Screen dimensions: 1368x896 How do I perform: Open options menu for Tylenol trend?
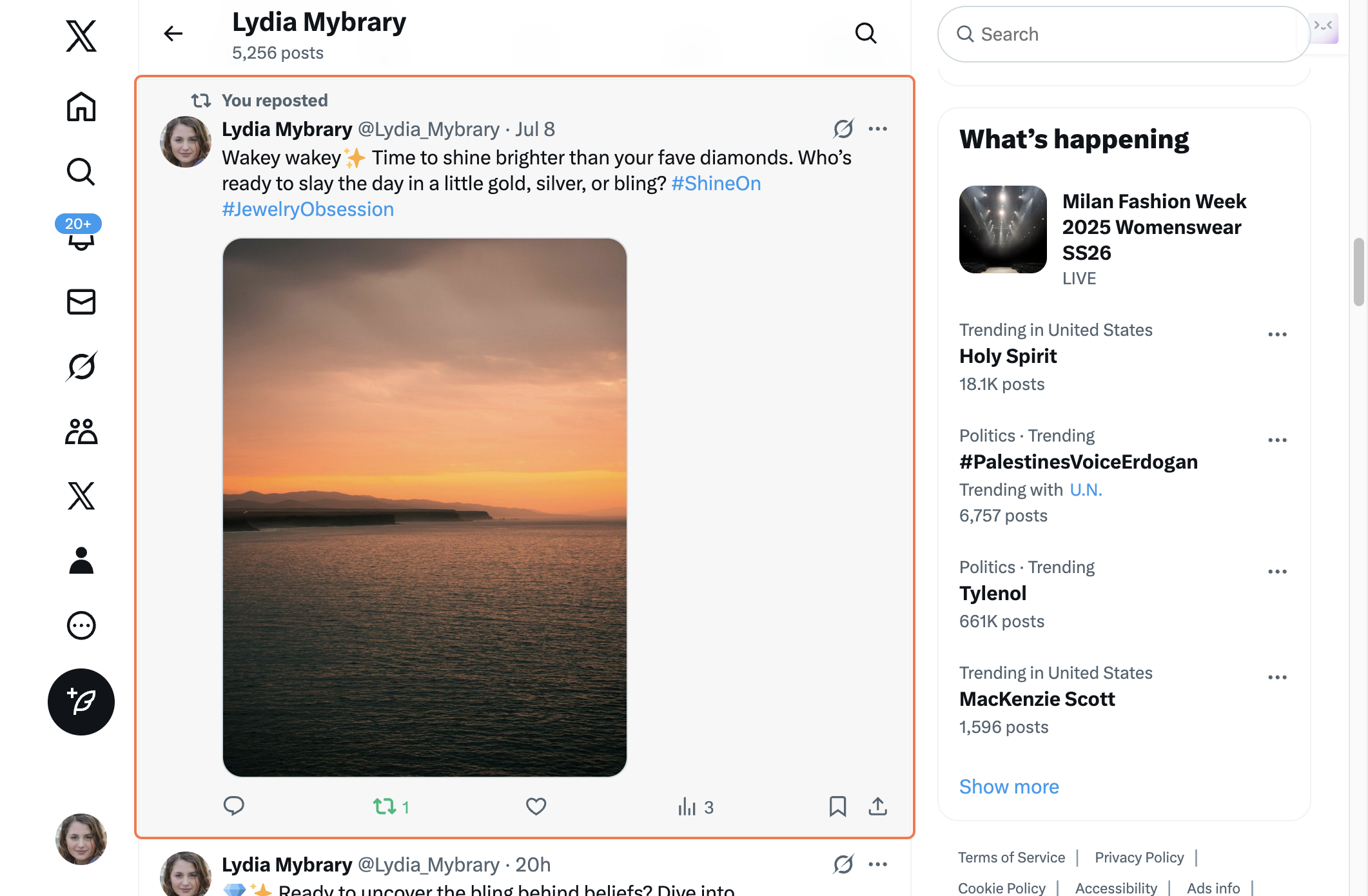[x=1276, y=572]
